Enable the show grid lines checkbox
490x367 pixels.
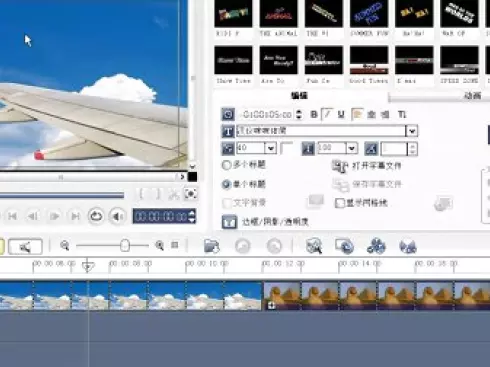pyautogui.click(x=339, y=203)
